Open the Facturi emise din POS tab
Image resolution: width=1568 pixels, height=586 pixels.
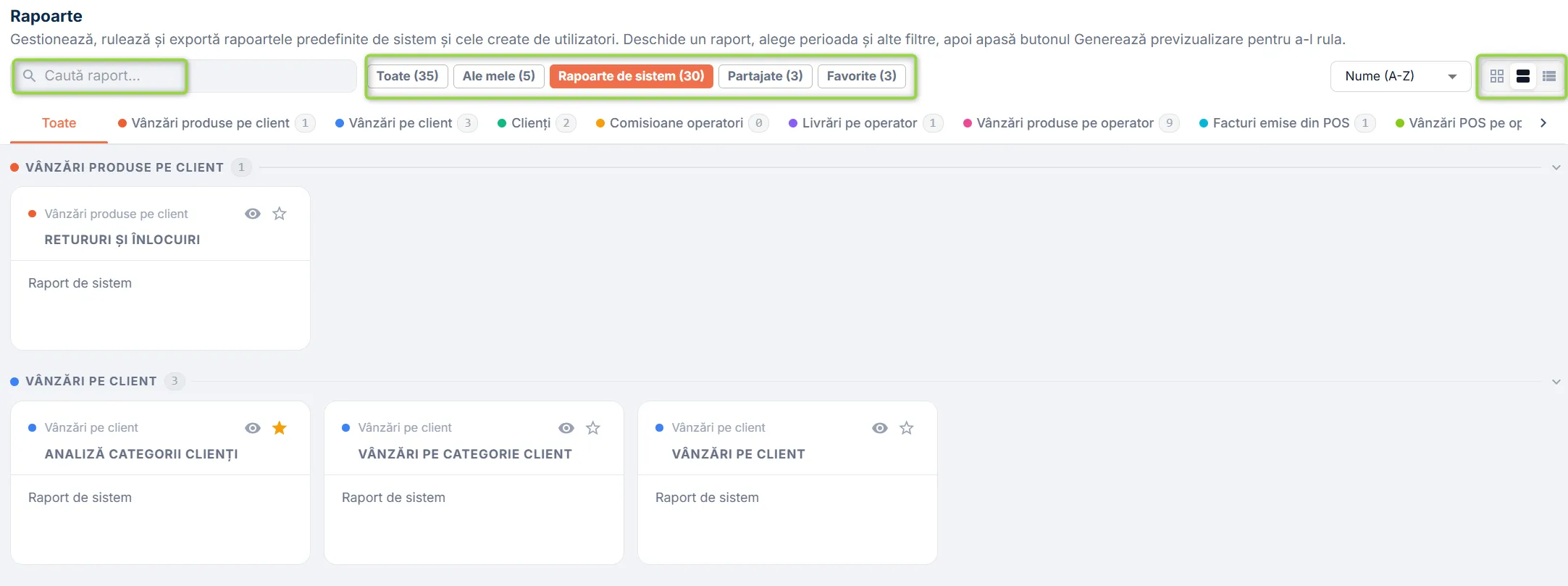coord(1287,123)
